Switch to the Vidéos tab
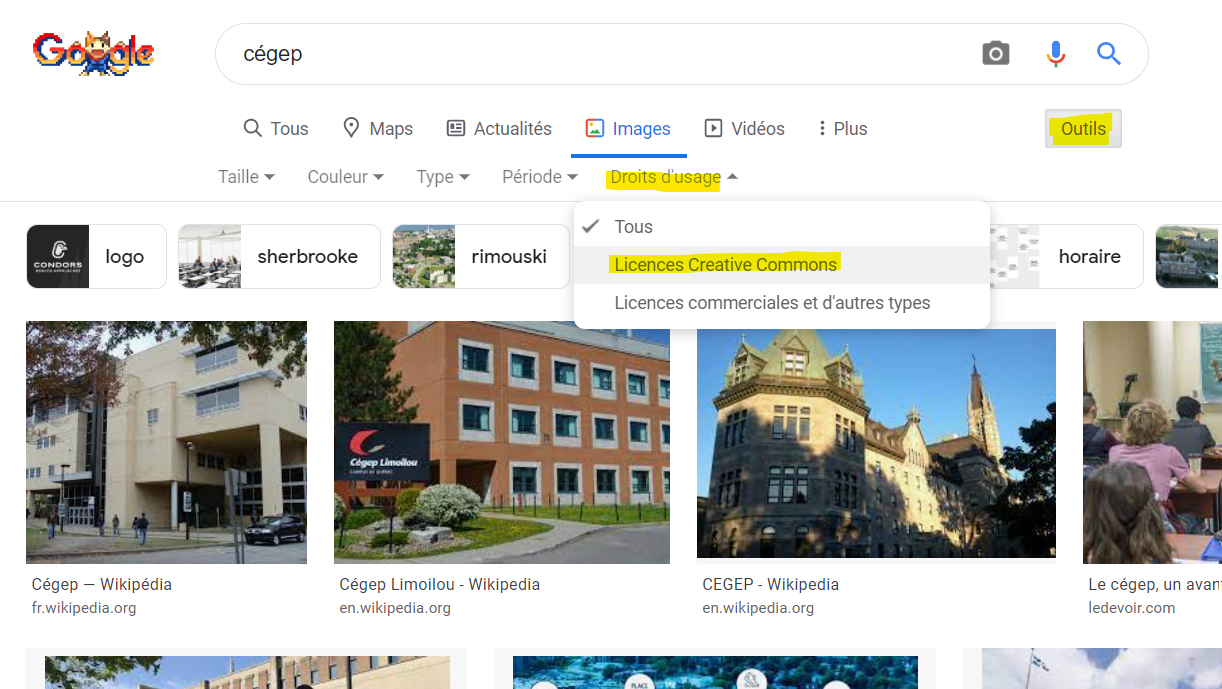1222x689 pixels. click(744, 128)
